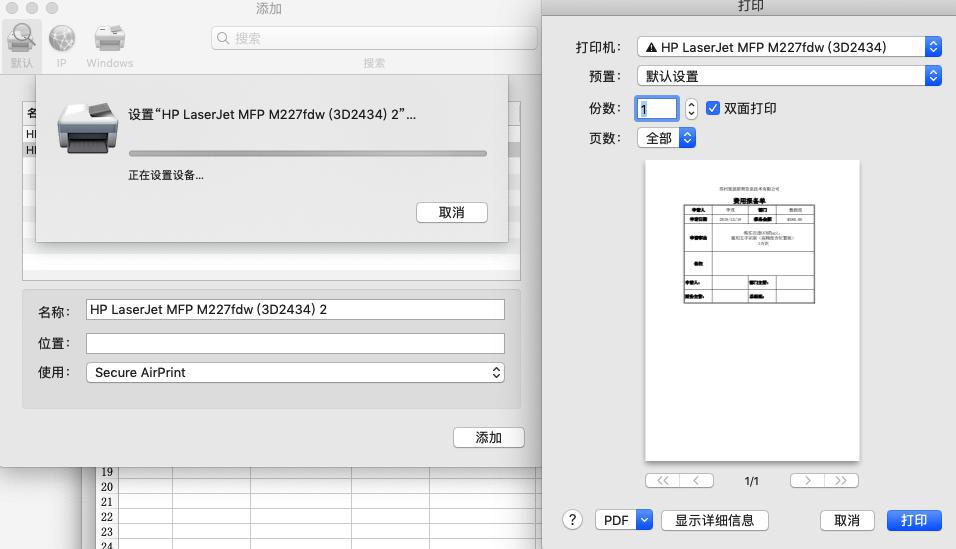Click the Add window close button
This screenshot has height=549, width=956.
pyautogui.click(x=12, y=8)
